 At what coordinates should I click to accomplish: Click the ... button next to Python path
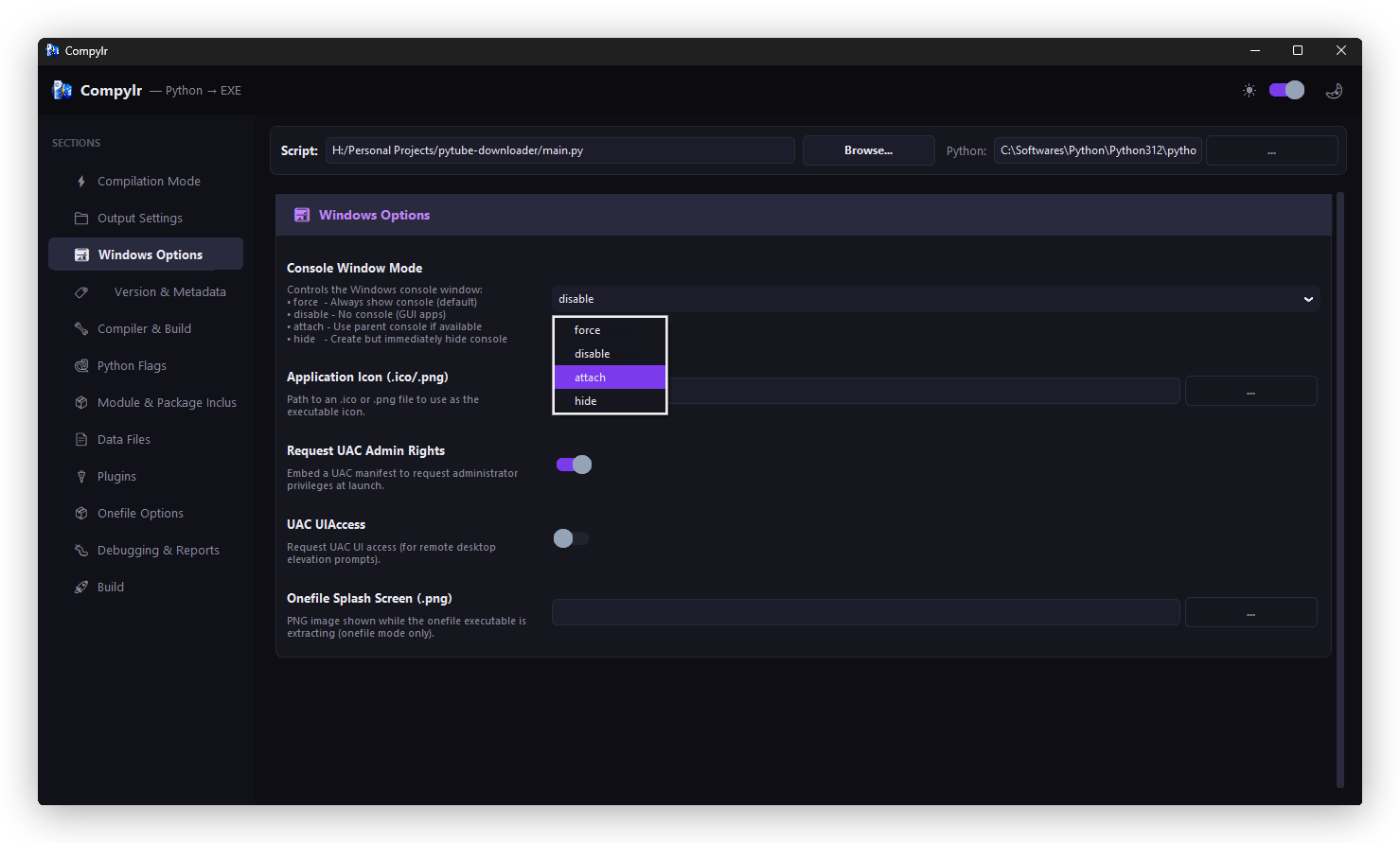tap(1272, 150)
